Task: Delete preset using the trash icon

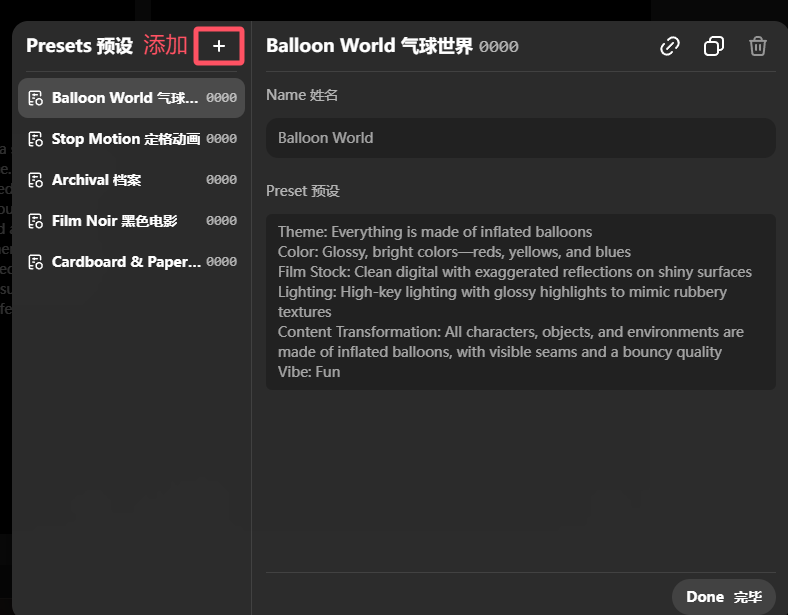Action: click(757, 46)
